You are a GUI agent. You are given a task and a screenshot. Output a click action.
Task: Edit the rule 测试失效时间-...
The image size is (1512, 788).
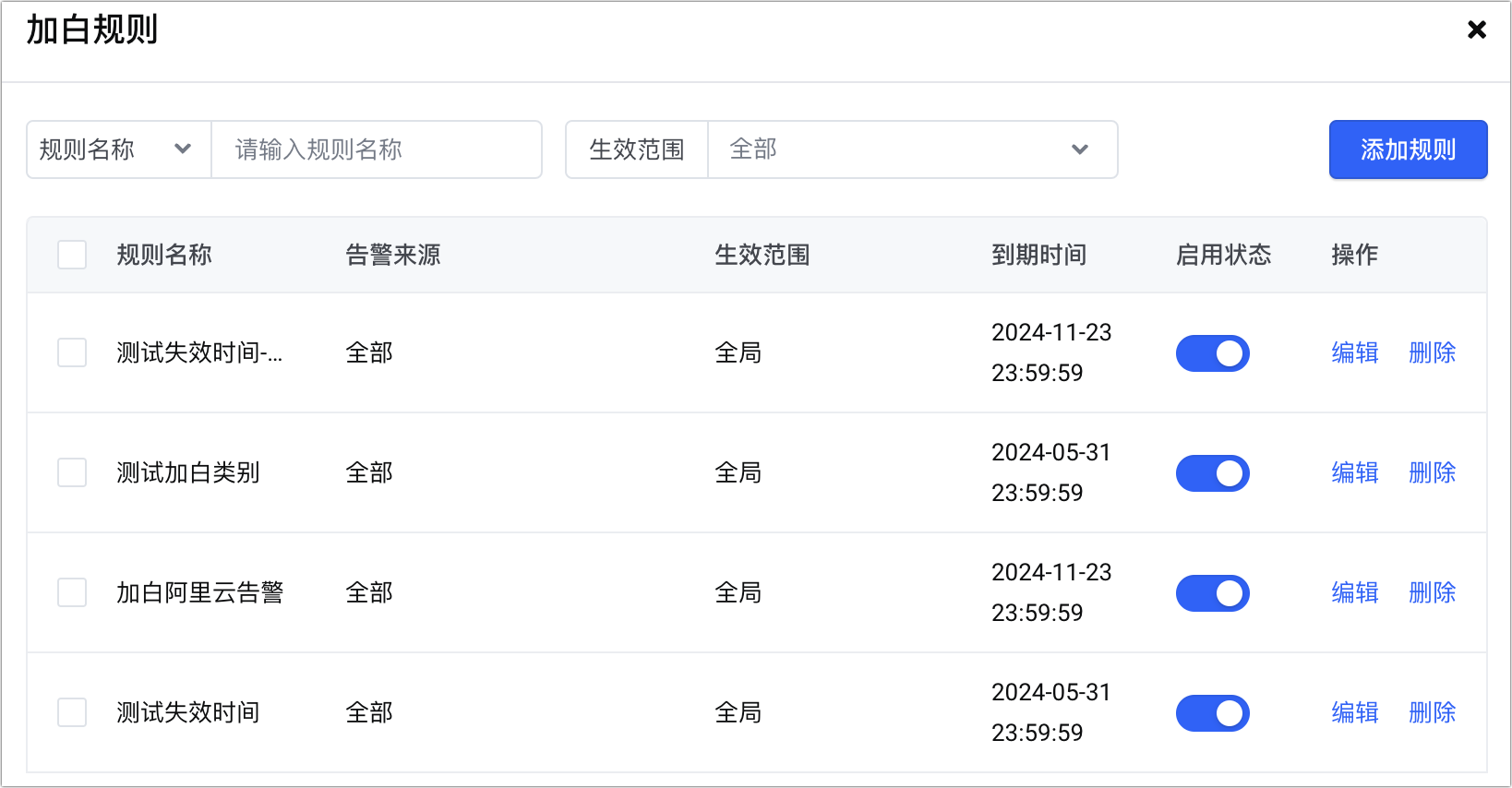1355,352
